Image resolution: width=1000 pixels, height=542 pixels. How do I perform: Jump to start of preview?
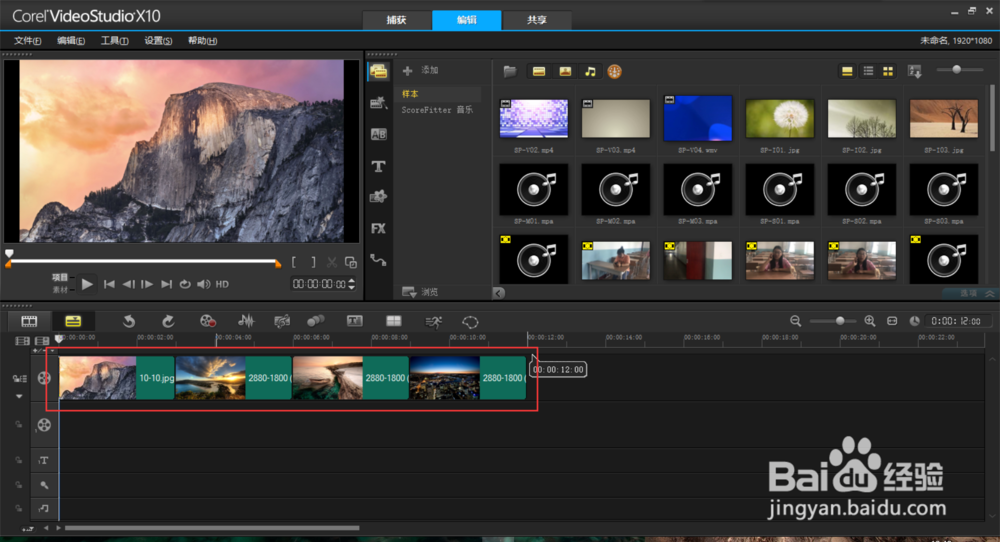point(109,284)
